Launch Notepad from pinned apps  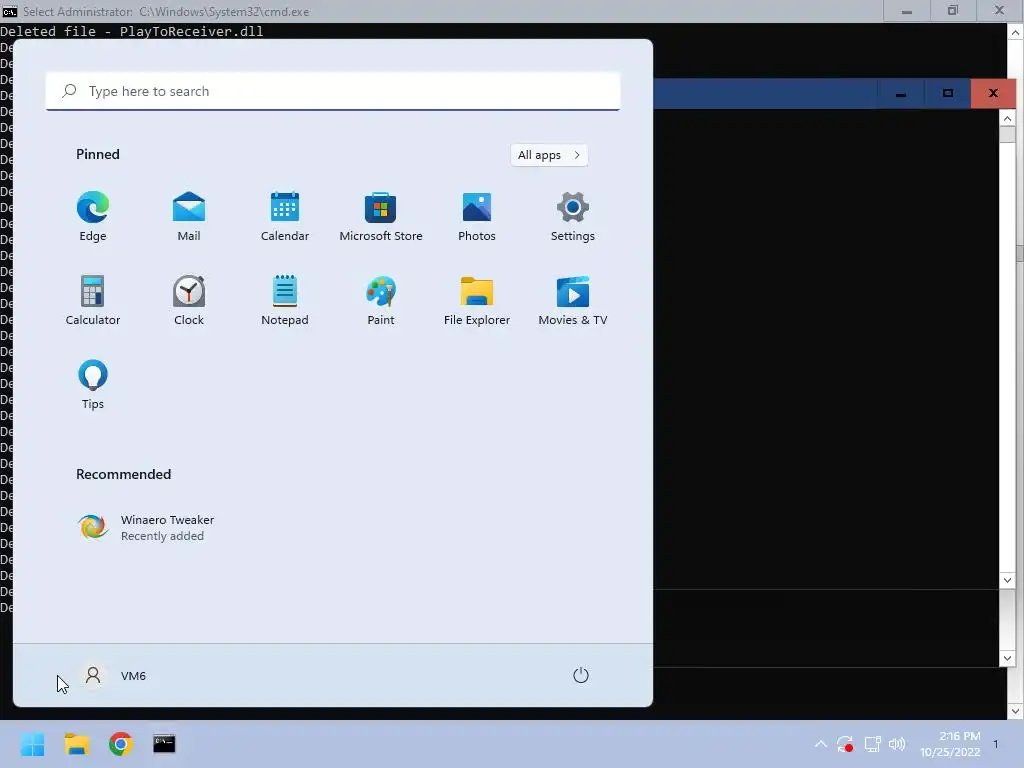tap(285, 300)
